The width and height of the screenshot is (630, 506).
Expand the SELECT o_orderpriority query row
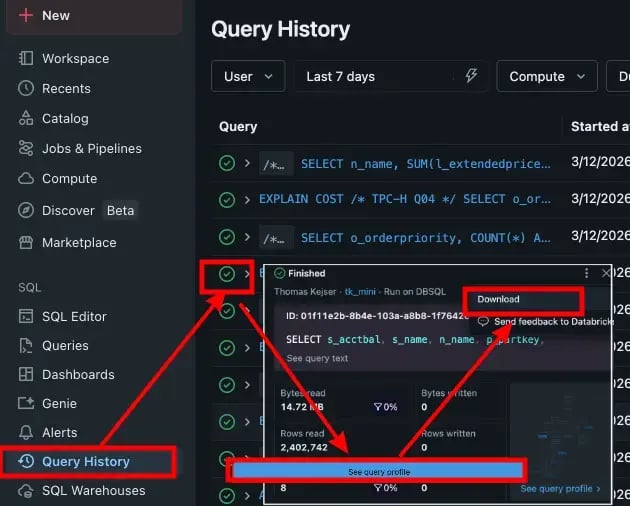coord(247,237)
